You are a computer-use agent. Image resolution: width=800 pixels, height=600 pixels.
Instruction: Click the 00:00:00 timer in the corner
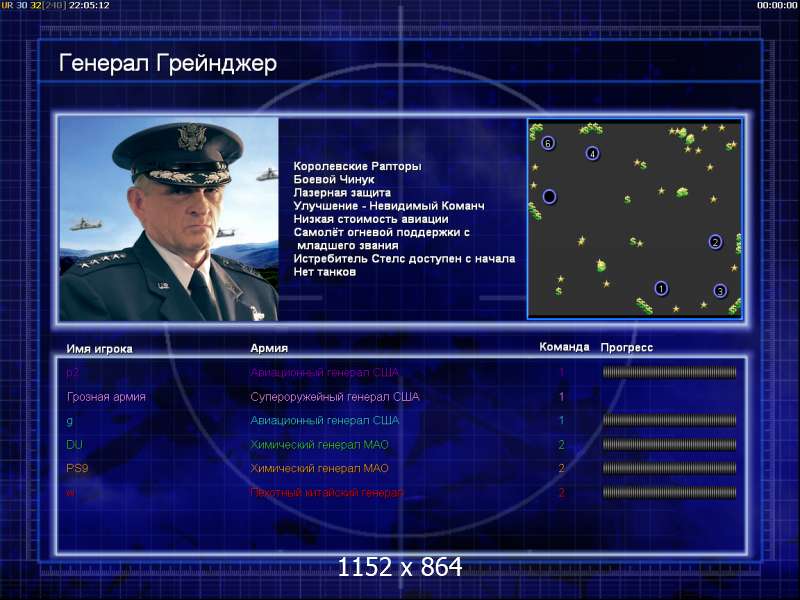[x=777, y=5]
